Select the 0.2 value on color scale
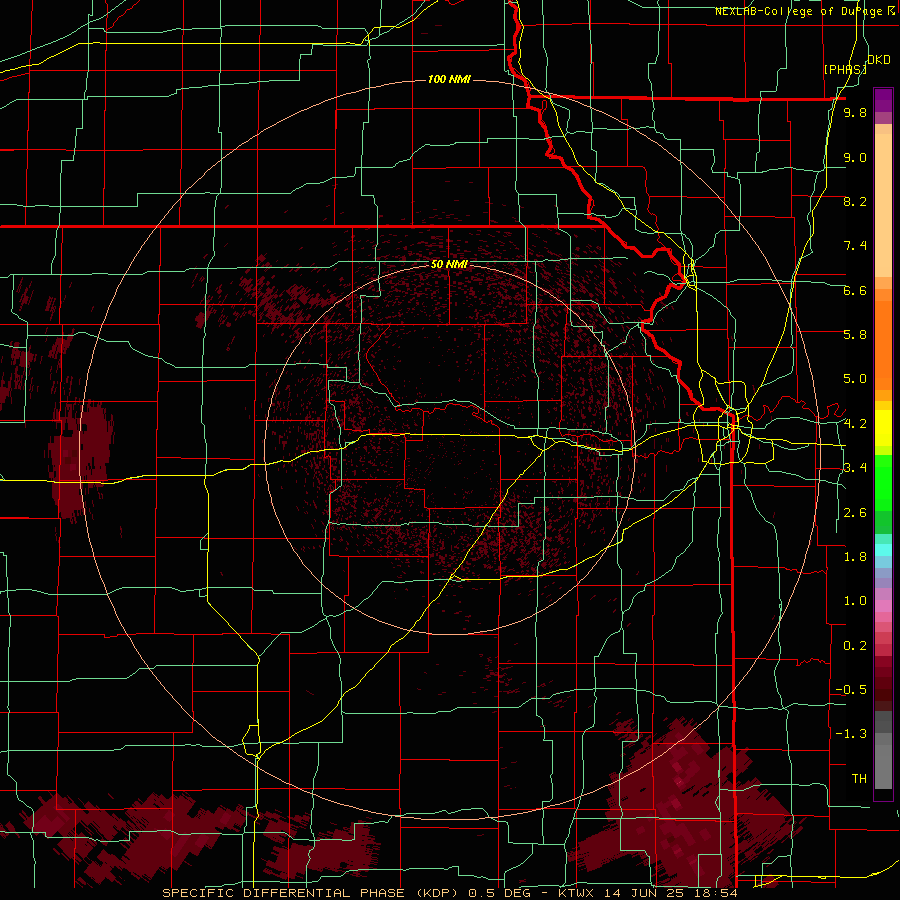Screen dimensions: 900x900 click(855, 646)
